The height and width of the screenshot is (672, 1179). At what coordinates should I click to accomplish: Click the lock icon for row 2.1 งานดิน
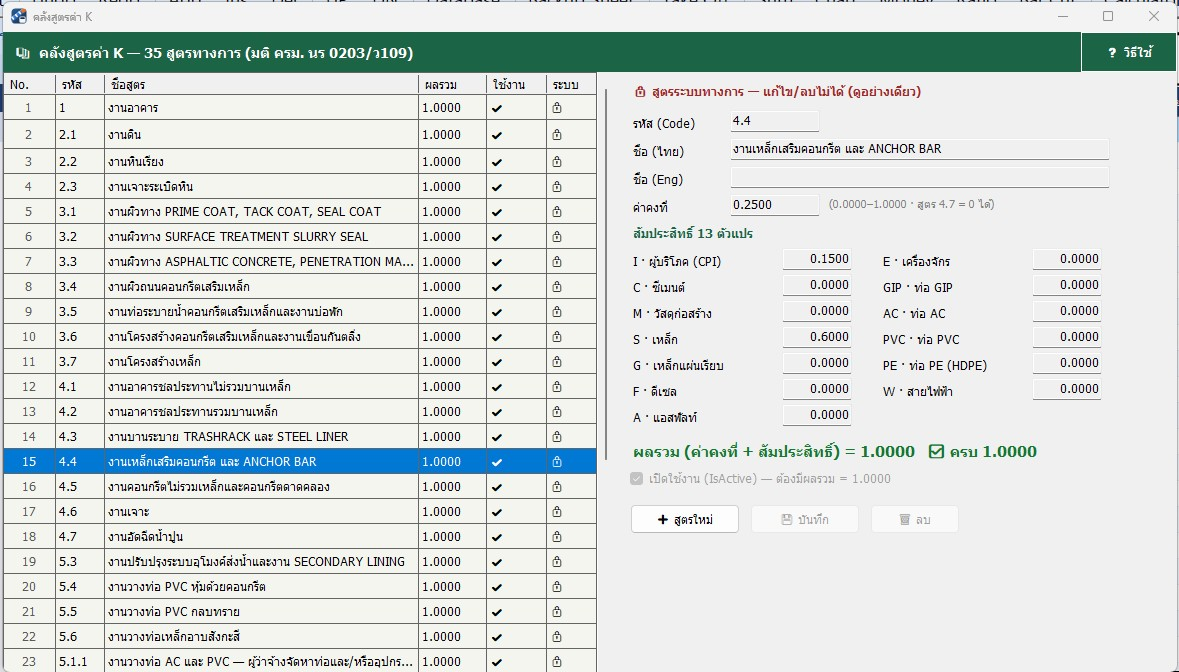click(x=556, y=135)
